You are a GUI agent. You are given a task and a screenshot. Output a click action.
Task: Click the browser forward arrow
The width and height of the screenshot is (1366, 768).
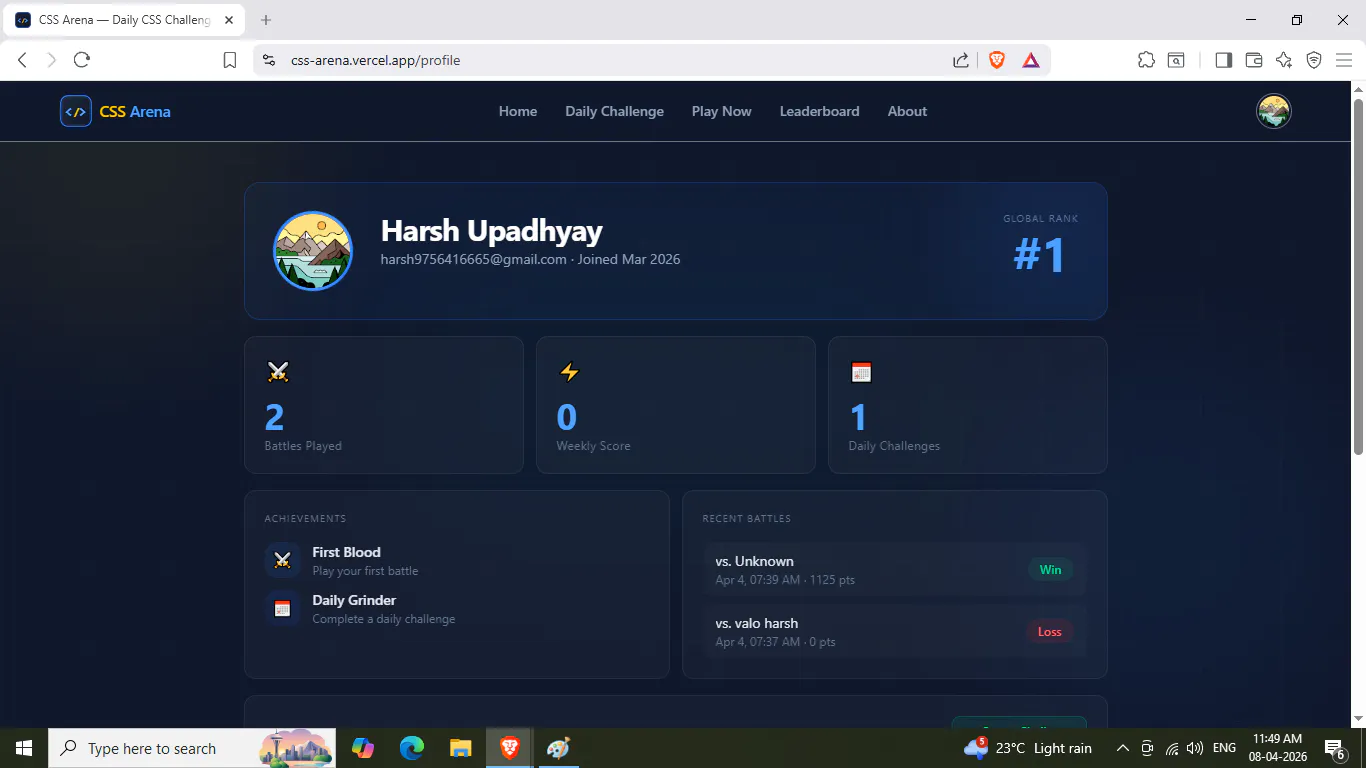[52, 60]
